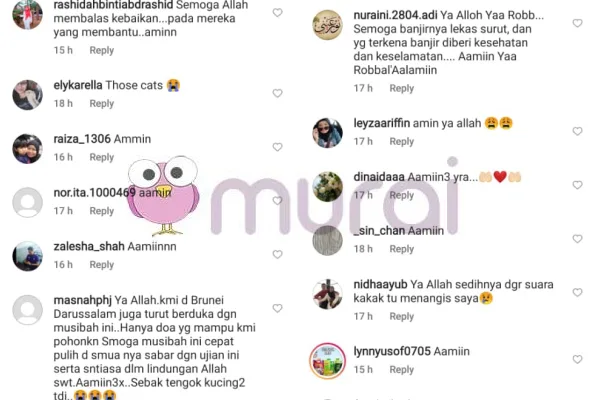
Task: Toggle like on dinaidaaa's comment
Action: [x=577, y=185]
